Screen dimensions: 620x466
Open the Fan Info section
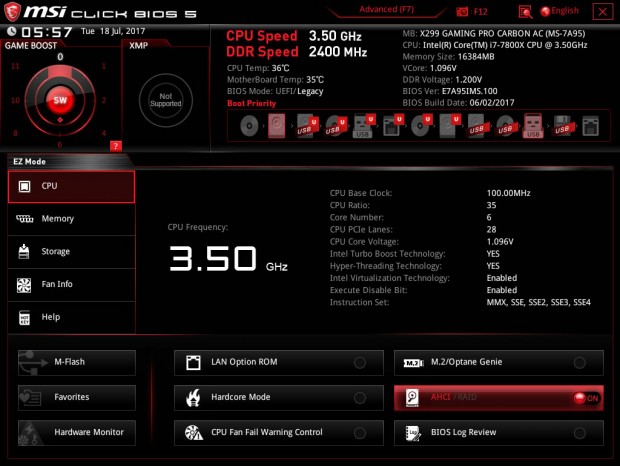point(71,285)
